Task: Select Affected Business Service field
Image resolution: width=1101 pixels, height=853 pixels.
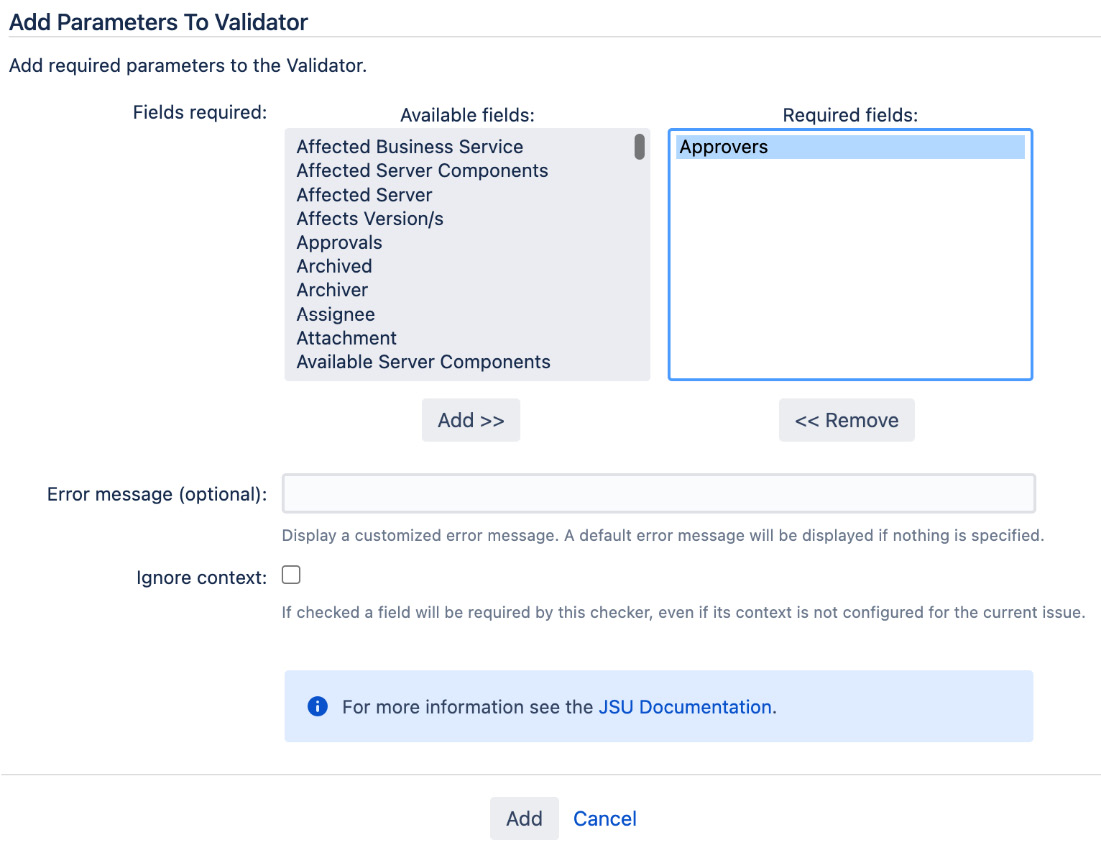Action: pos(409,146)
